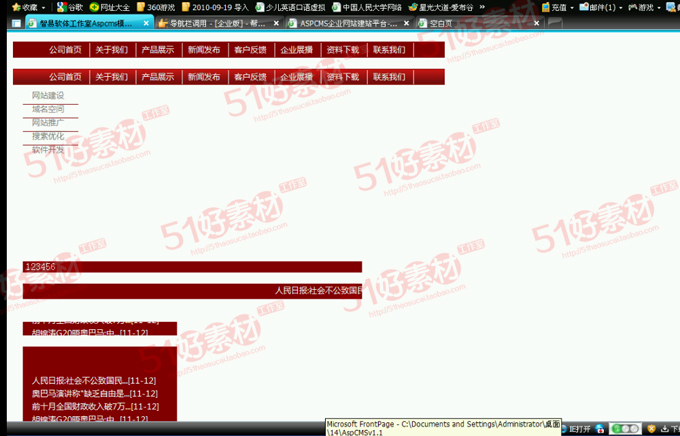Open the 网站建设 sidebar link
Image resolution: width=680 pixels, height=436 pixels.
click(x=48, y=95)
